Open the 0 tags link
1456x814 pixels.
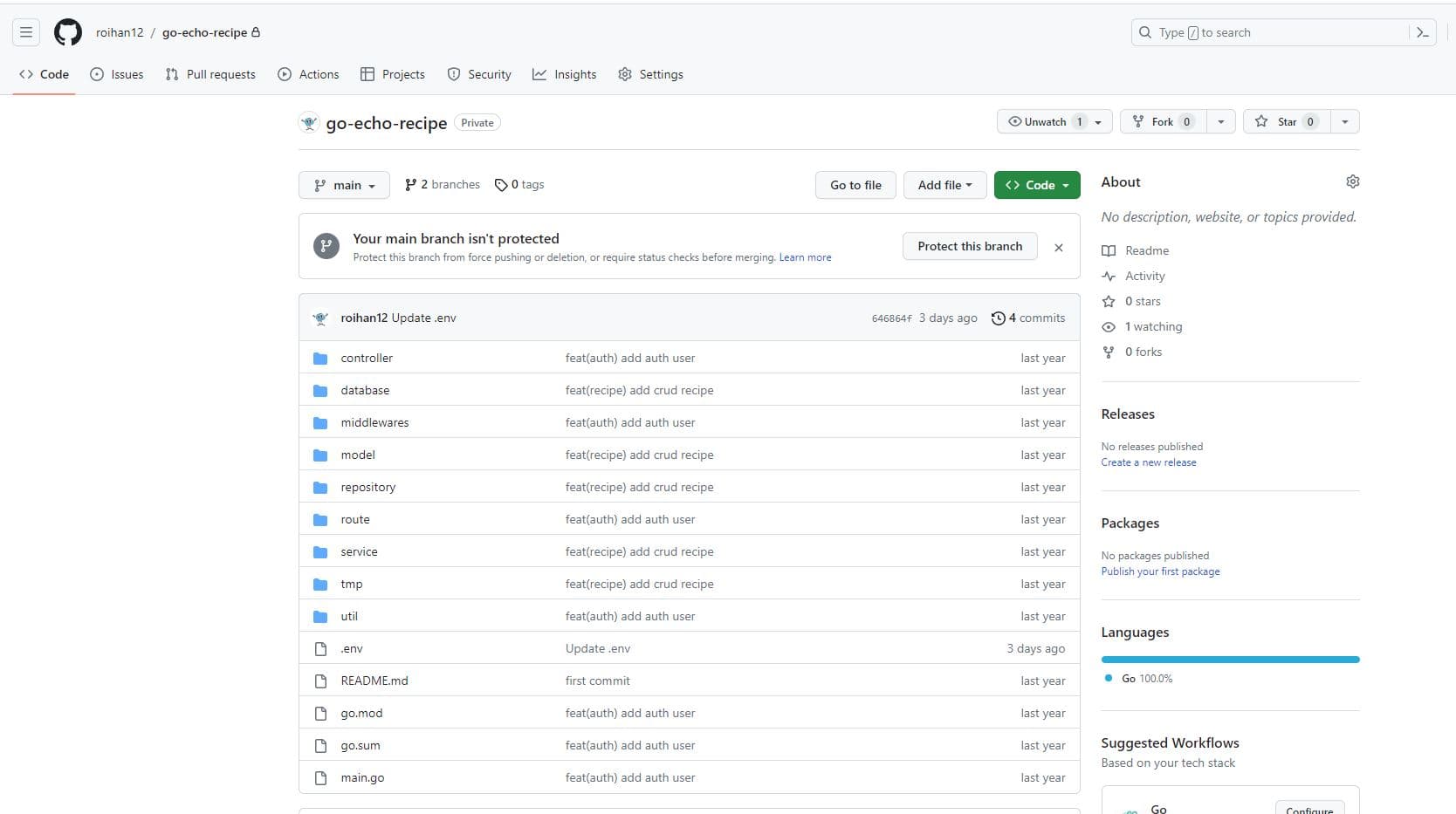(x=519, y=185)
